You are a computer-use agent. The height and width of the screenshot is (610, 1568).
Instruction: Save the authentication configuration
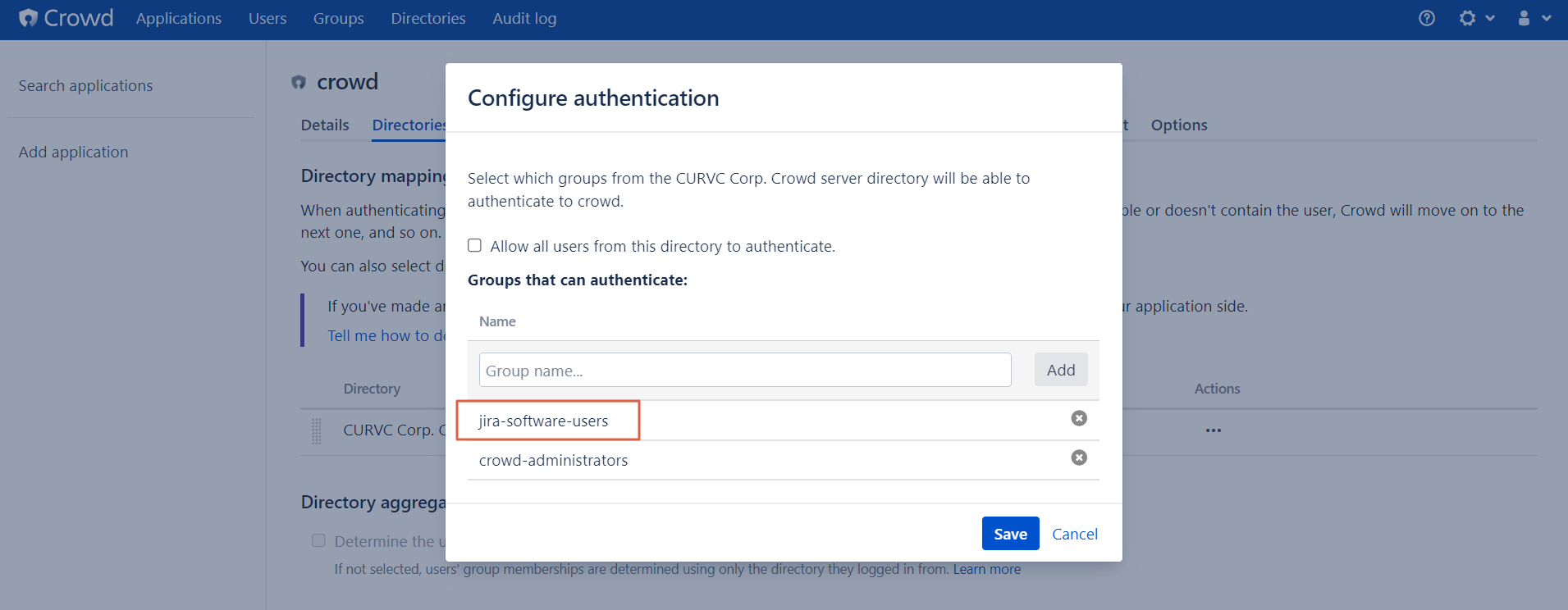point(1010,534)
